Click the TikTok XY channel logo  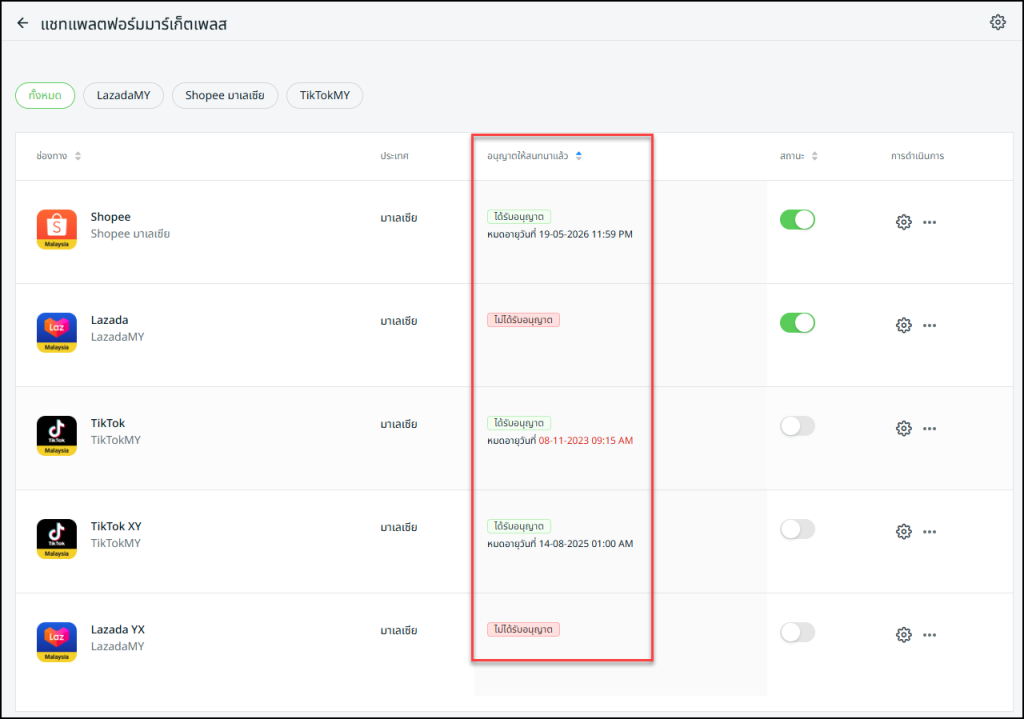tap(56, 539)
